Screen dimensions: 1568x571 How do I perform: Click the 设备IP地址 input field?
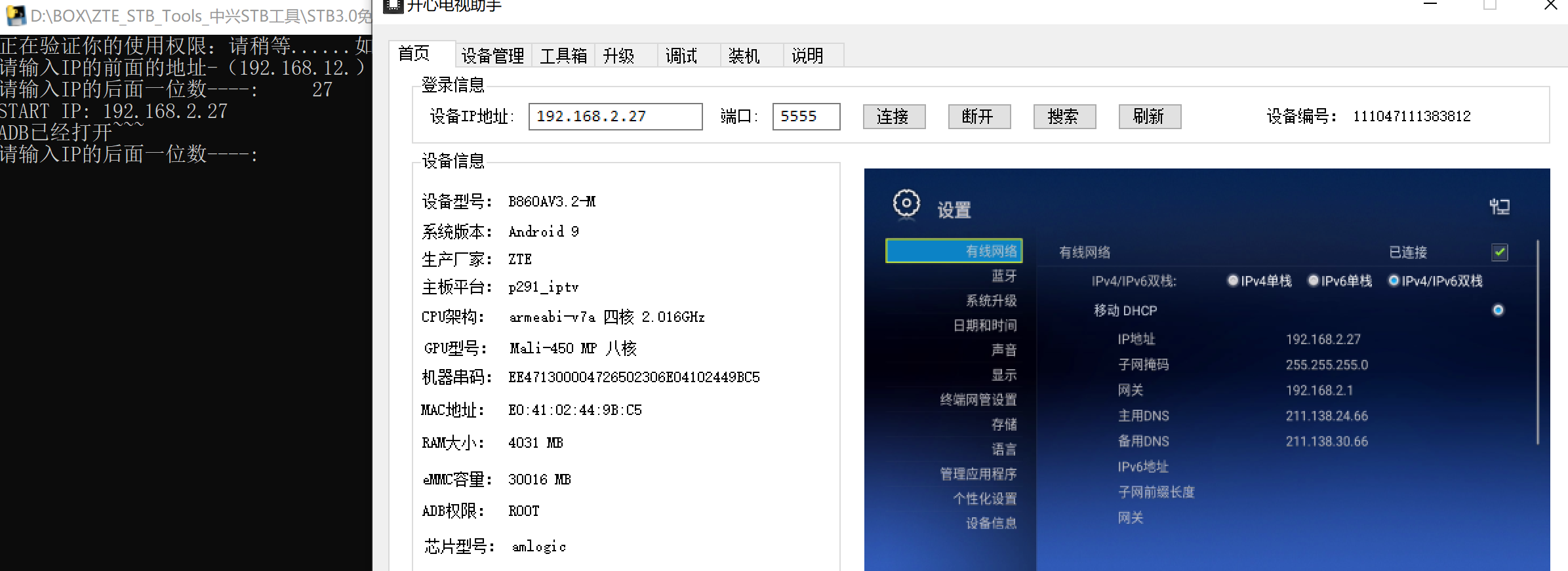(x=614, y=117)
